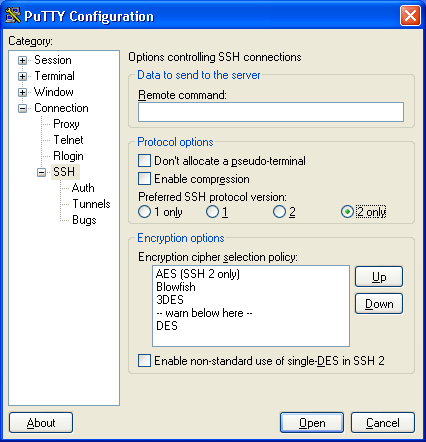This screenshot has height=442, width=426.
Task: Select Terminal category
Action: point(54,76)
